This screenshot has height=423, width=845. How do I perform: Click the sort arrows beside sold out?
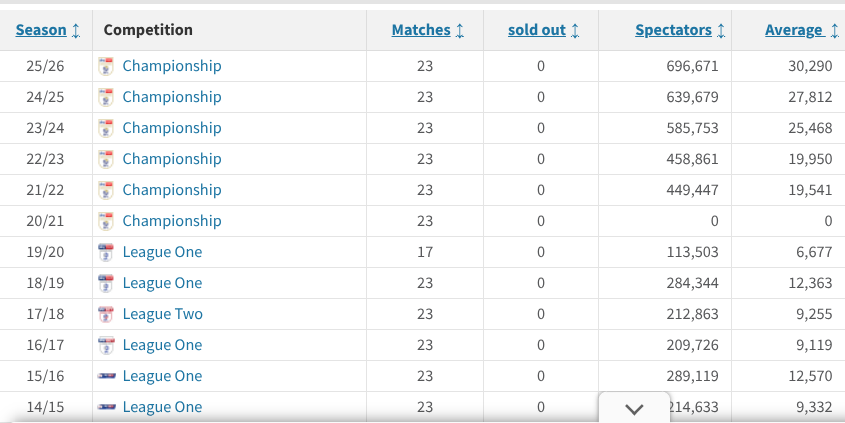point(575,30)
